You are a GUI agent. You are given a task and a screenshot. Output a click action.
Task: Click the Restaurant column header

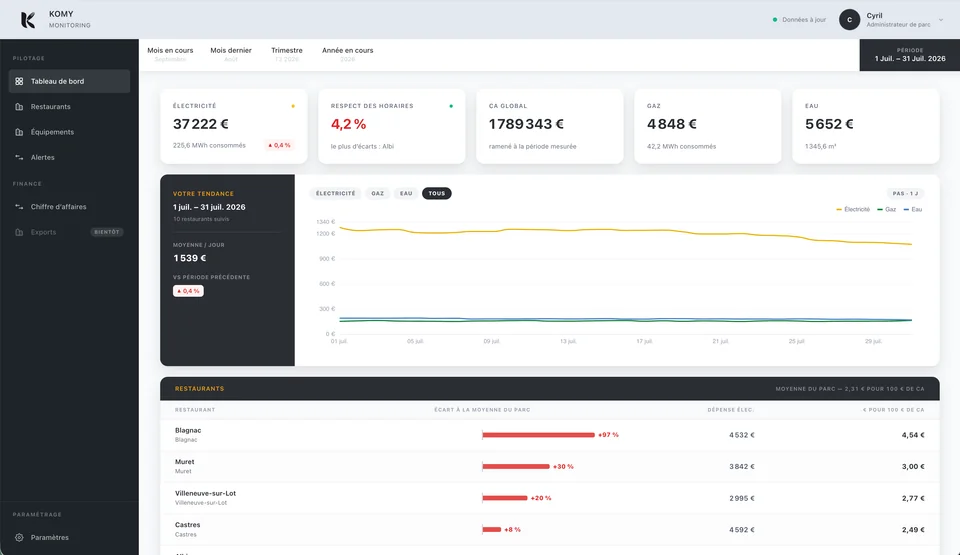tap(195, 410)
